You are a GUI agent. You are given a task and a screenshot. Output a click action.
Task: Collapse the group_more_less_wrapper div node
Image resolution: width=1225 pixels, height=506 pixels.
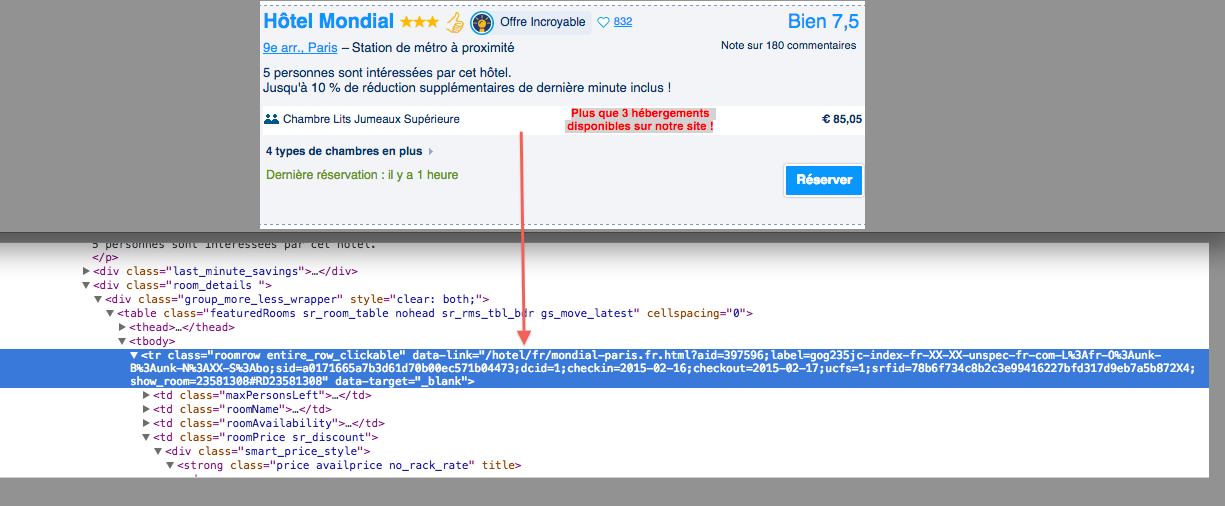98,299
